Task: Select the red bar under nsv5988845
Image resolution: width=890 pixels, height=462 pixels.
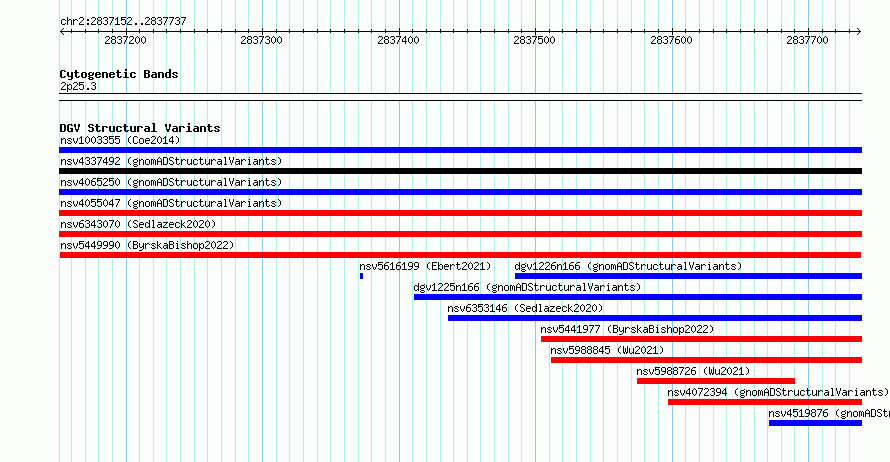Action: click(x=707, y=360)
